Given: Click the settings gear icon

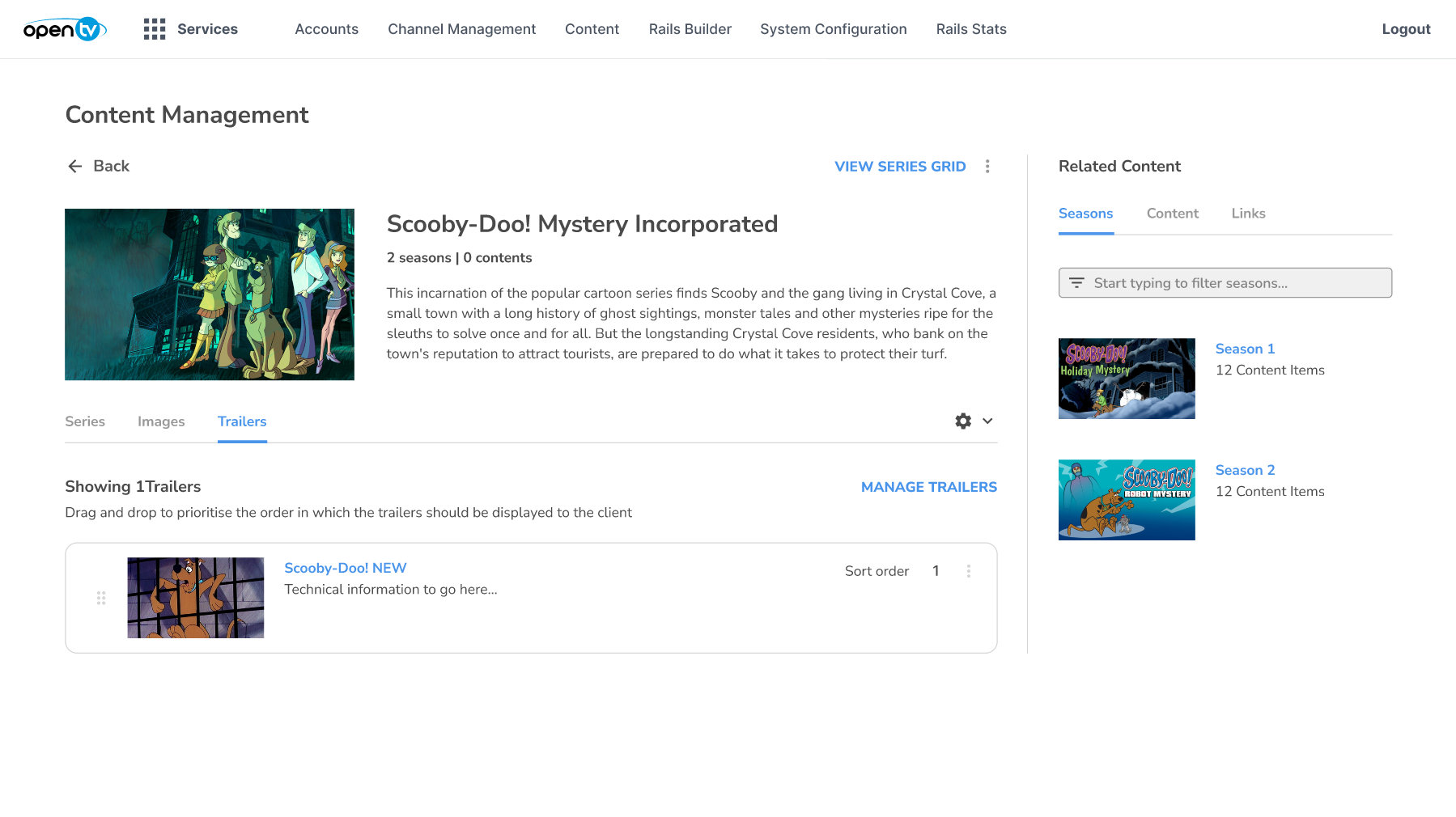Looking at the screenshot, I should [x=963, y=421].
